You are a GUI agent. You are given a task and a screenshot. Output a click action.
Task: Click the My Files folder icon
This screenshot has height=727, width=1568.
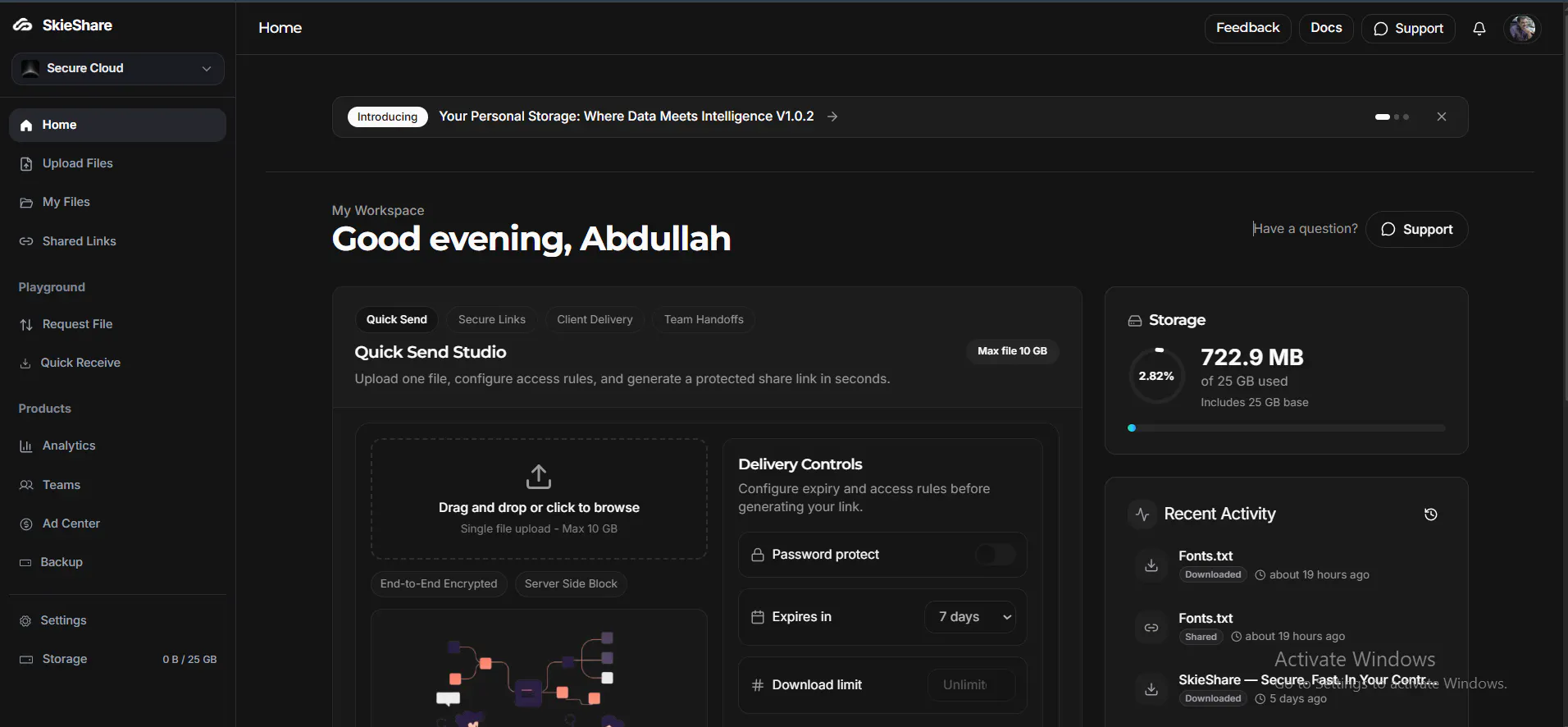[x=26, y=203]
